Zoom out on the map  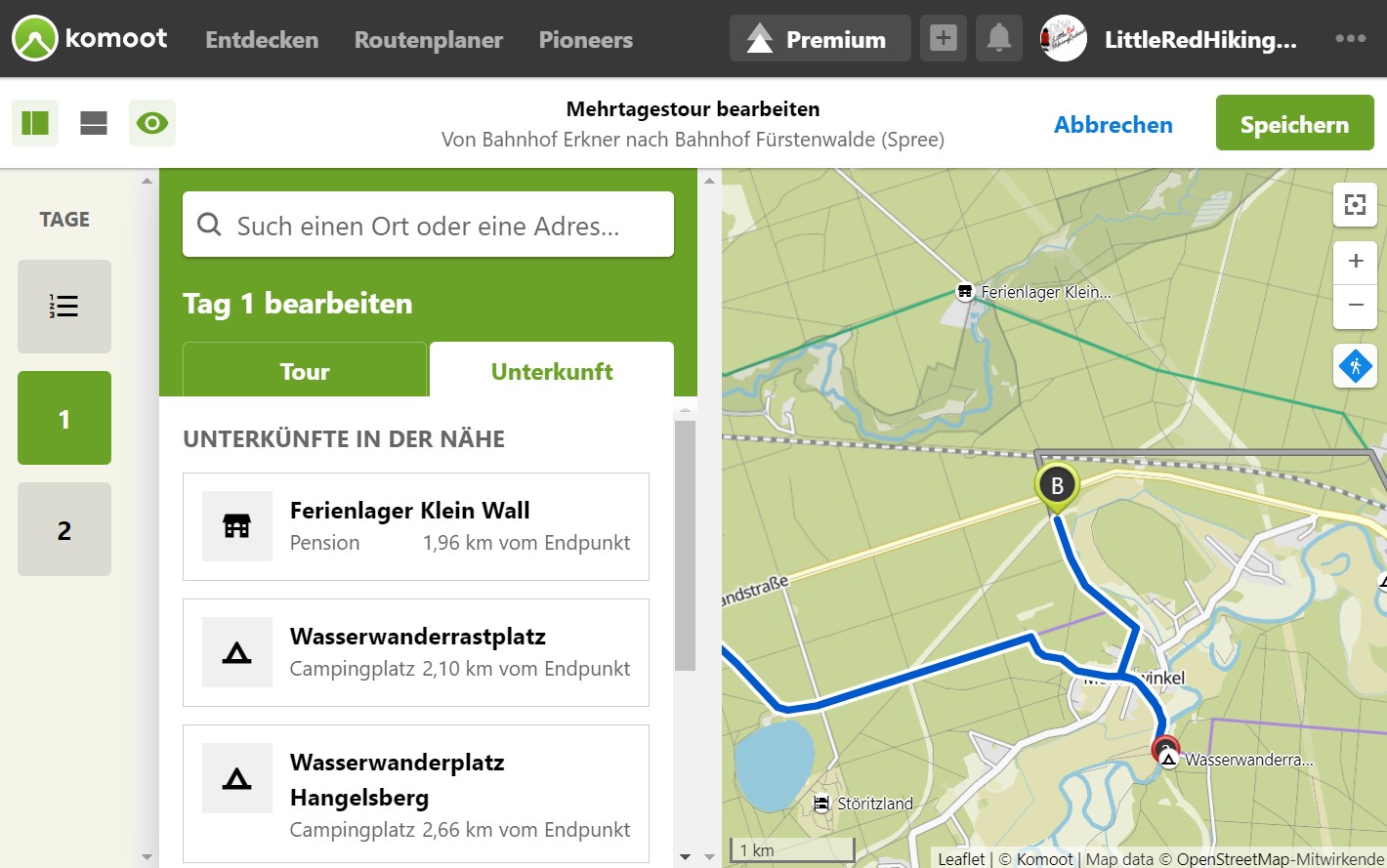pyautogui.click(x=1355, y=307)
